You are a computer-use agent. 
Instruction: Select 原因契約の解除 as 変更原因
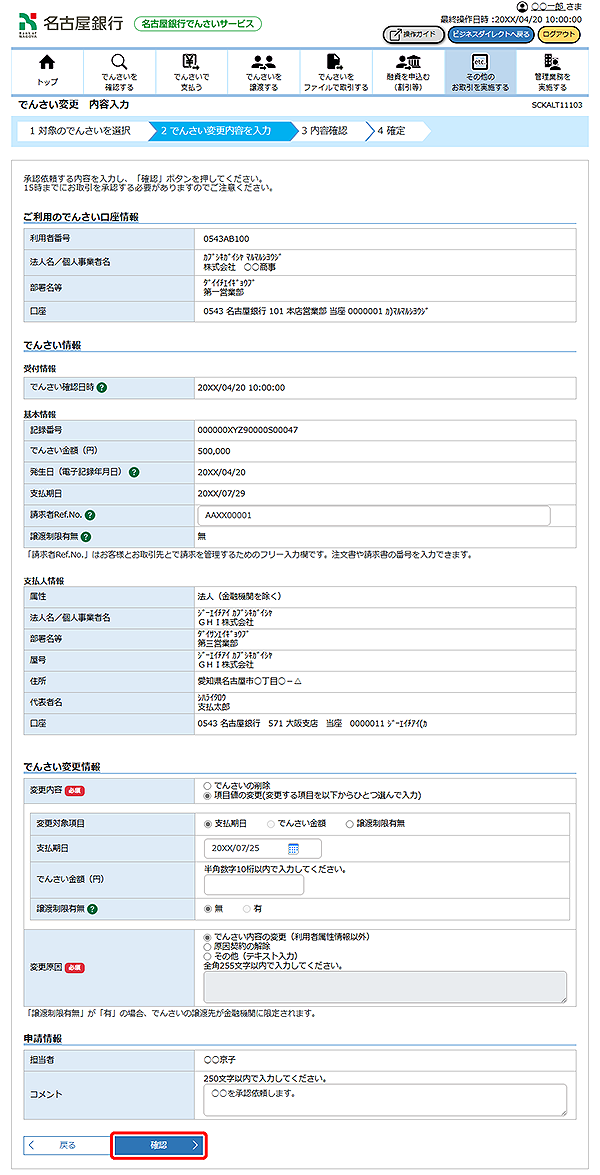[x=207, y=947]
